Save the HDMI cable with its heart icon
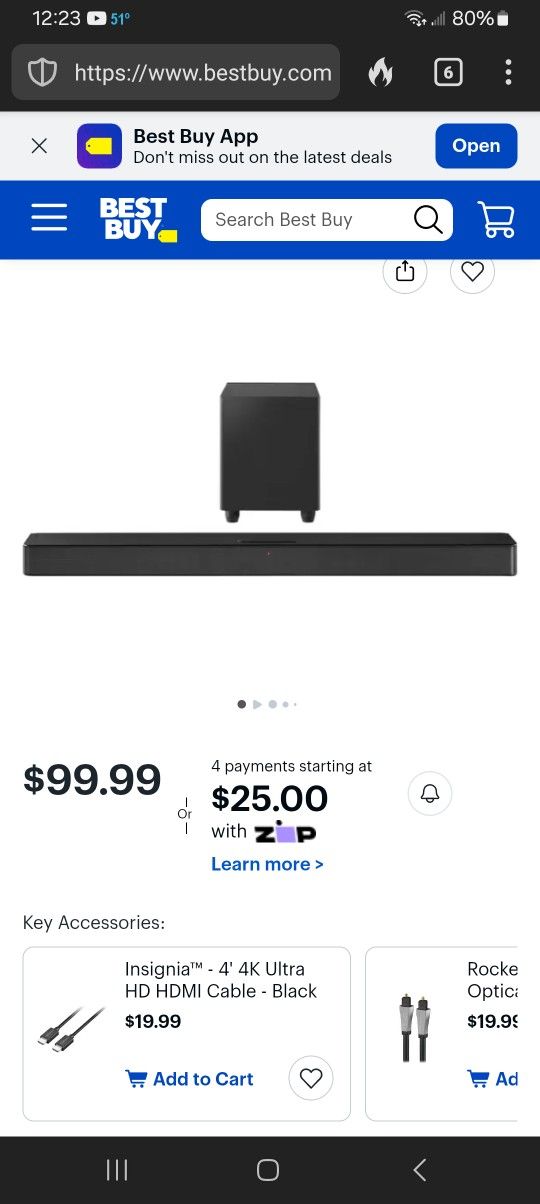Viewport: 540px width, 1204px height. coord(311,1078)
